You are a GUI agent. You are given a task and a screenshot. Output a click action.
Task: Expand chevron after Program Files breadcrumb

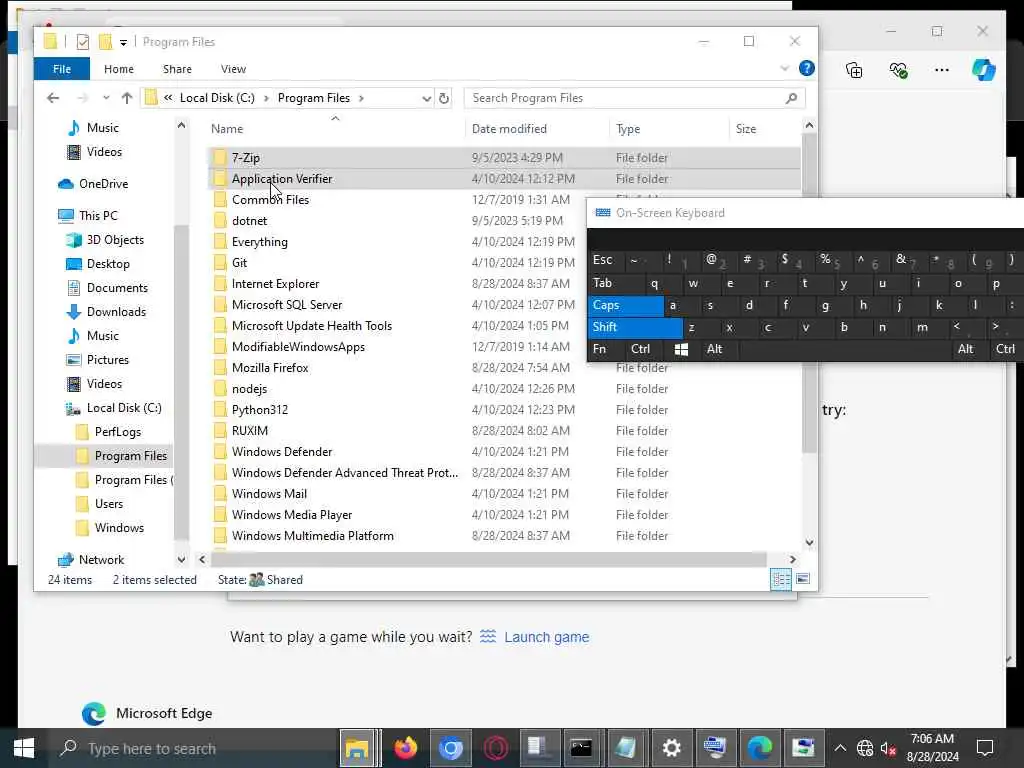pyautogui.click(x=361, y=98)
